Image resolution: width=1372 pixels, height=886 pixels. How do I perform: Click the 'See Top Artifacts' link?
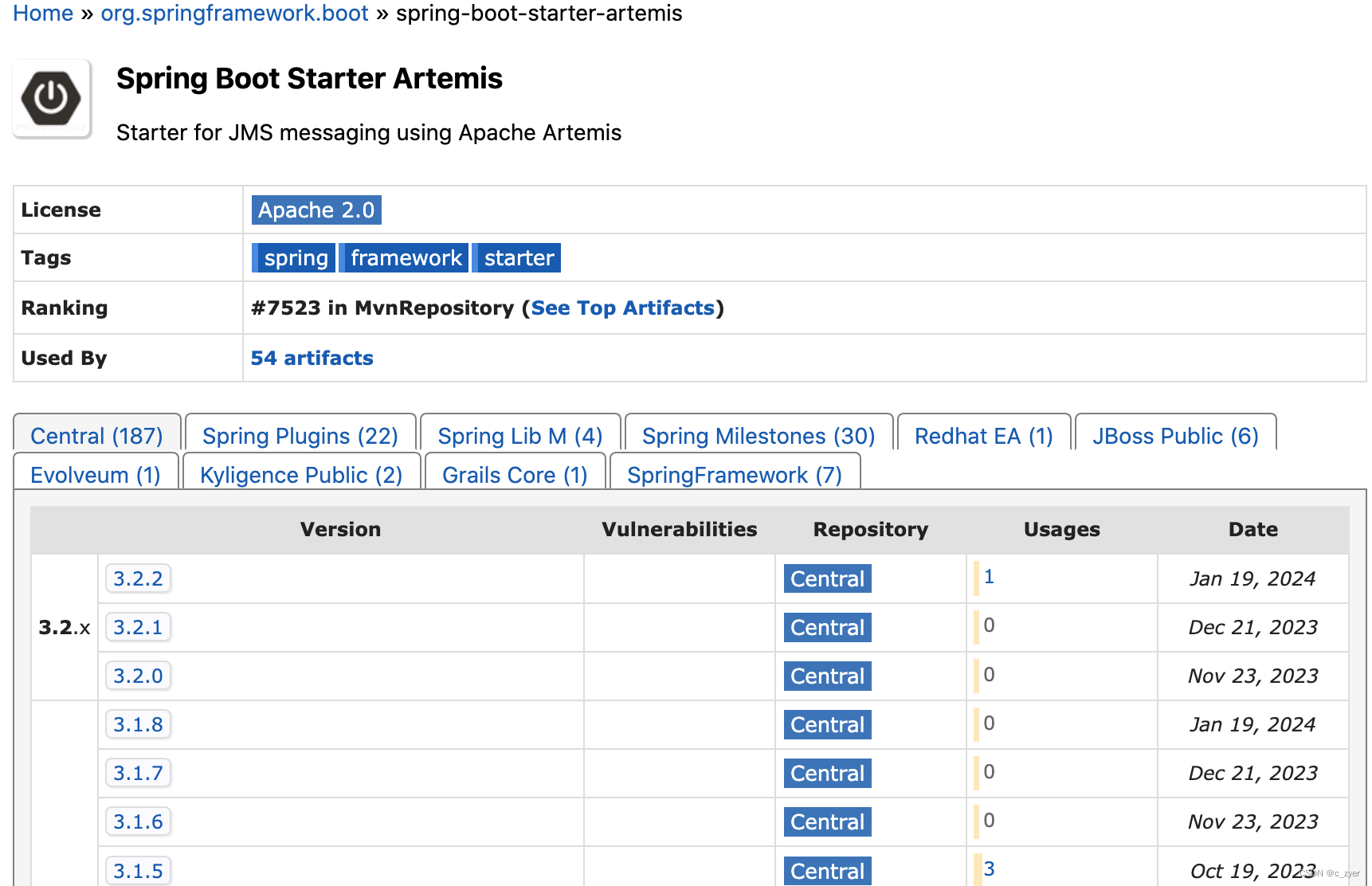coord(623,308)
